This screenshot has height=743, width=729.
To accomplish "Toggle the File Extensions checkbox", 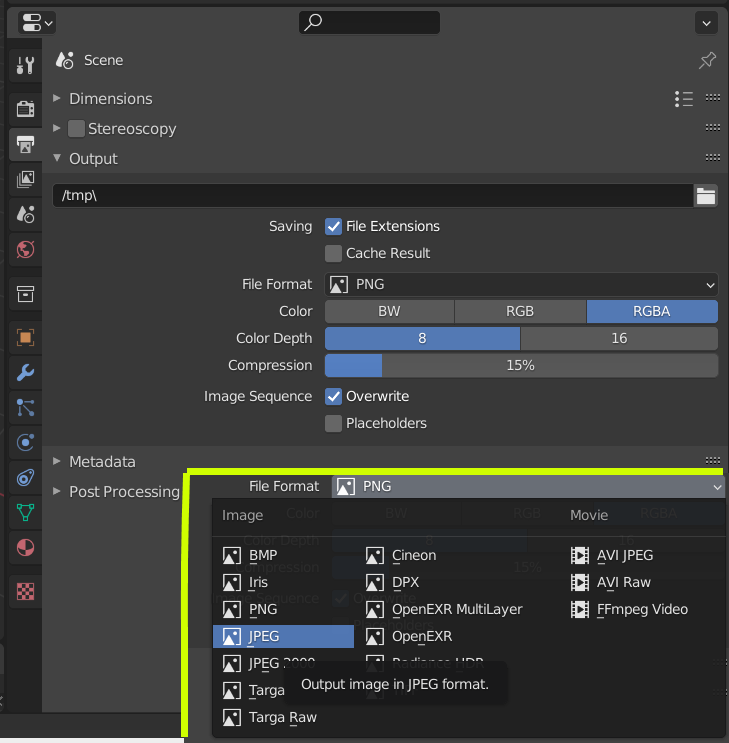I will [x=334, y=227].
